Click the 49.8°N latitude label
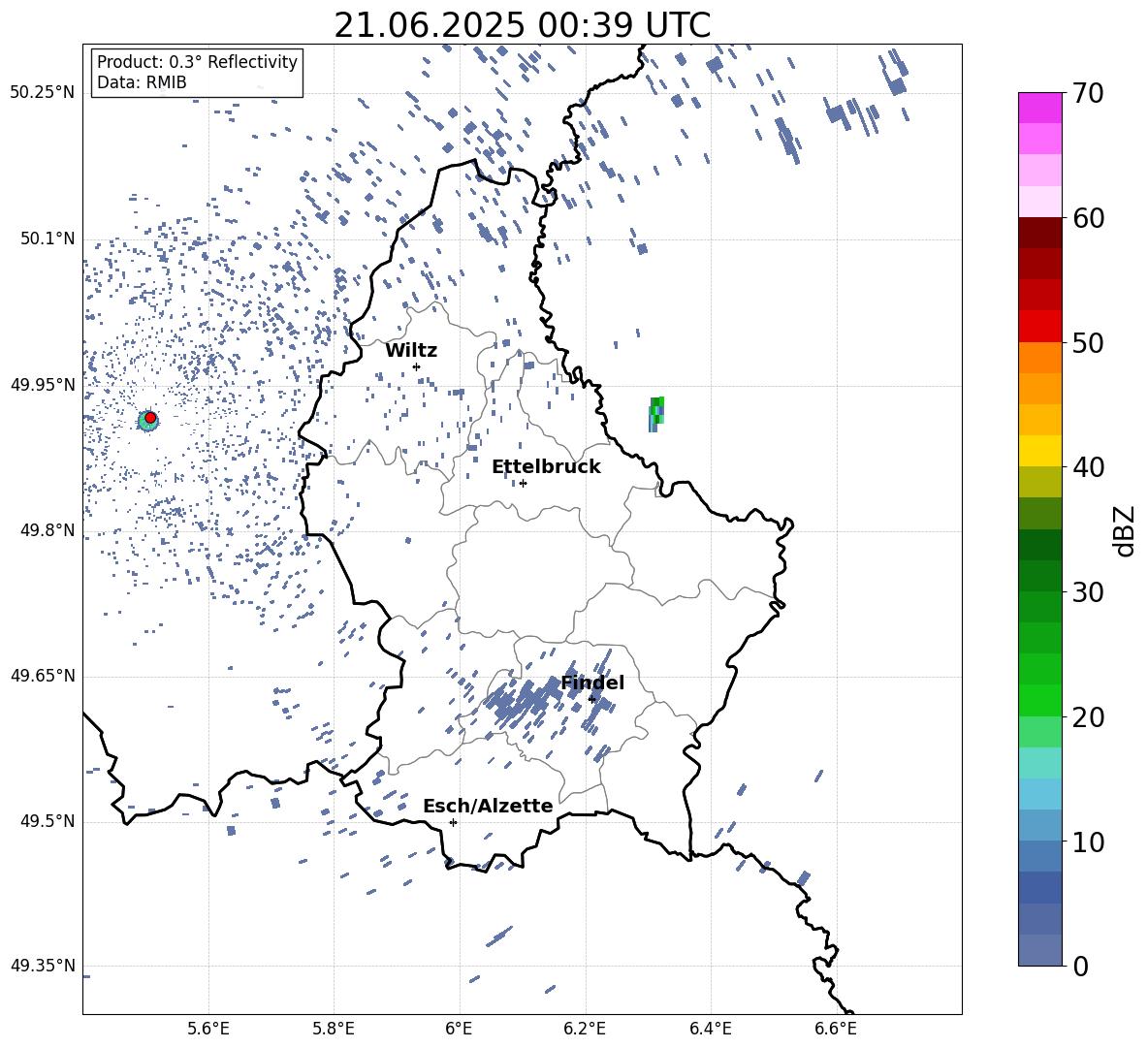This screenshot has width=1148, height=1048. 47,530
